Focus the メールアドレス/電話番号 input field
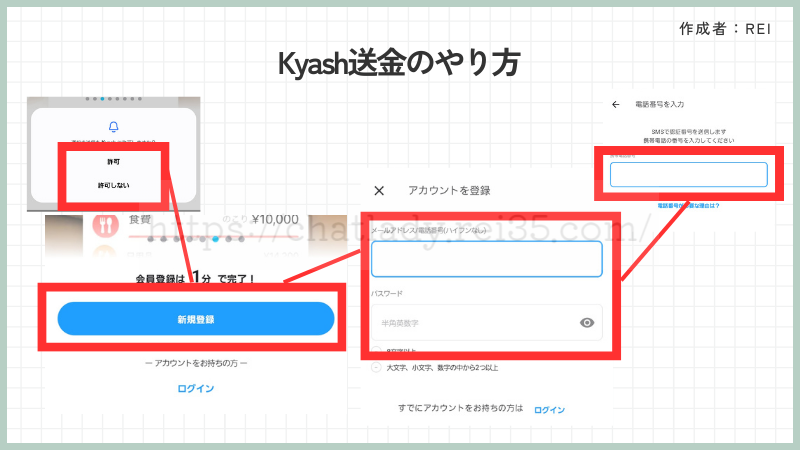The image size is (800, 450). coord(487,259)
